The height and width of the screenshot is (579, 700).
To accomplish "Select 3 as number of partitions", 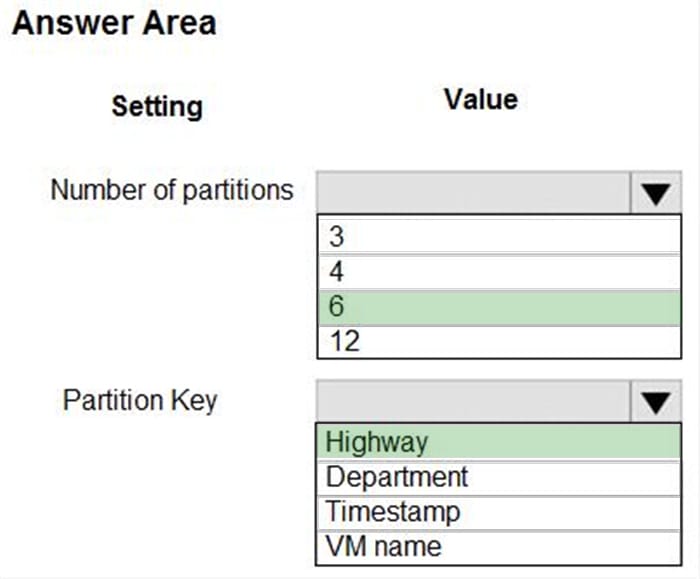I will click(498, 237).
